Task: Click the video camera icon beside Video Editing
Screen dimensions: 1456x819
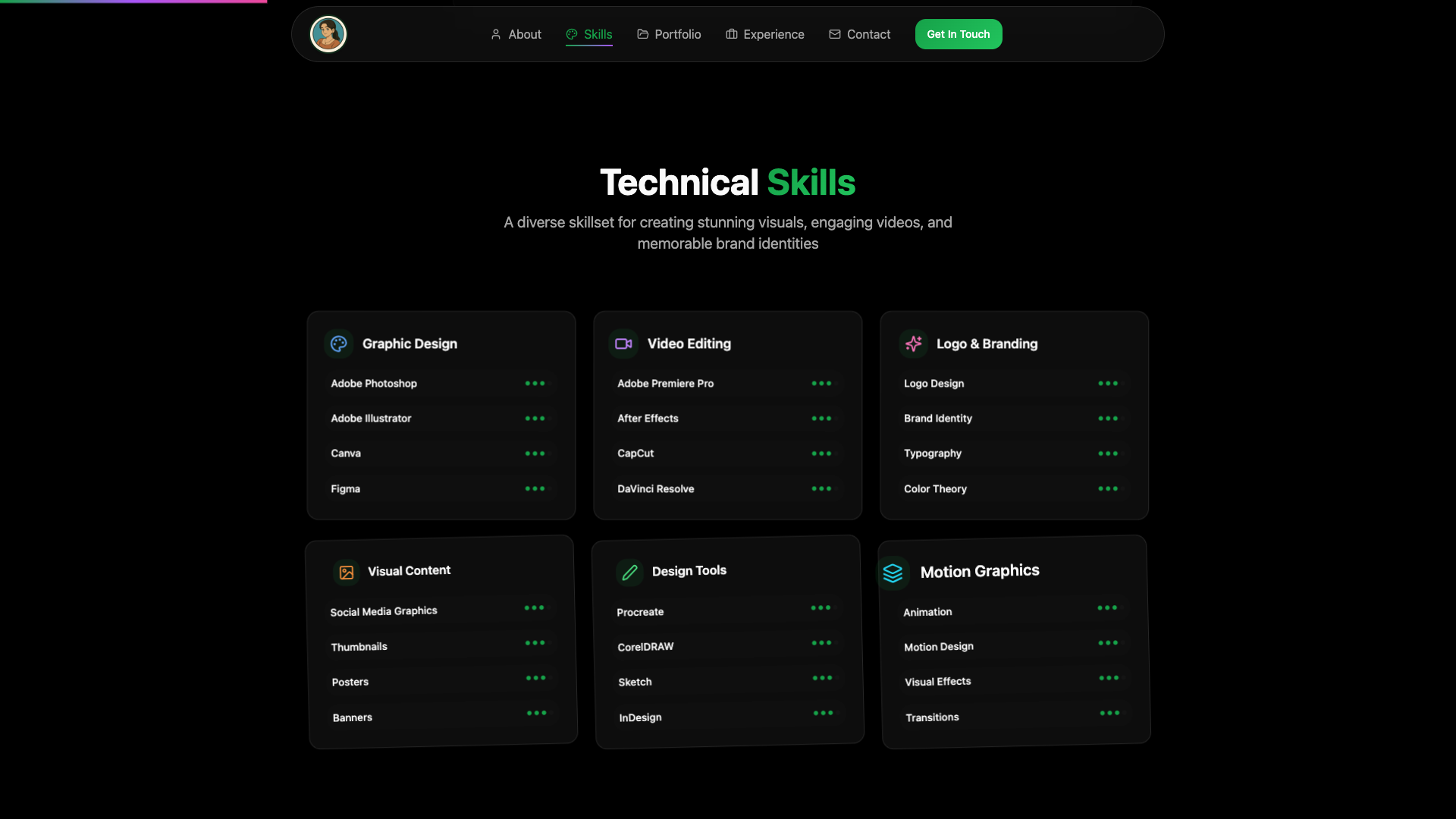Action: (623, 344)
